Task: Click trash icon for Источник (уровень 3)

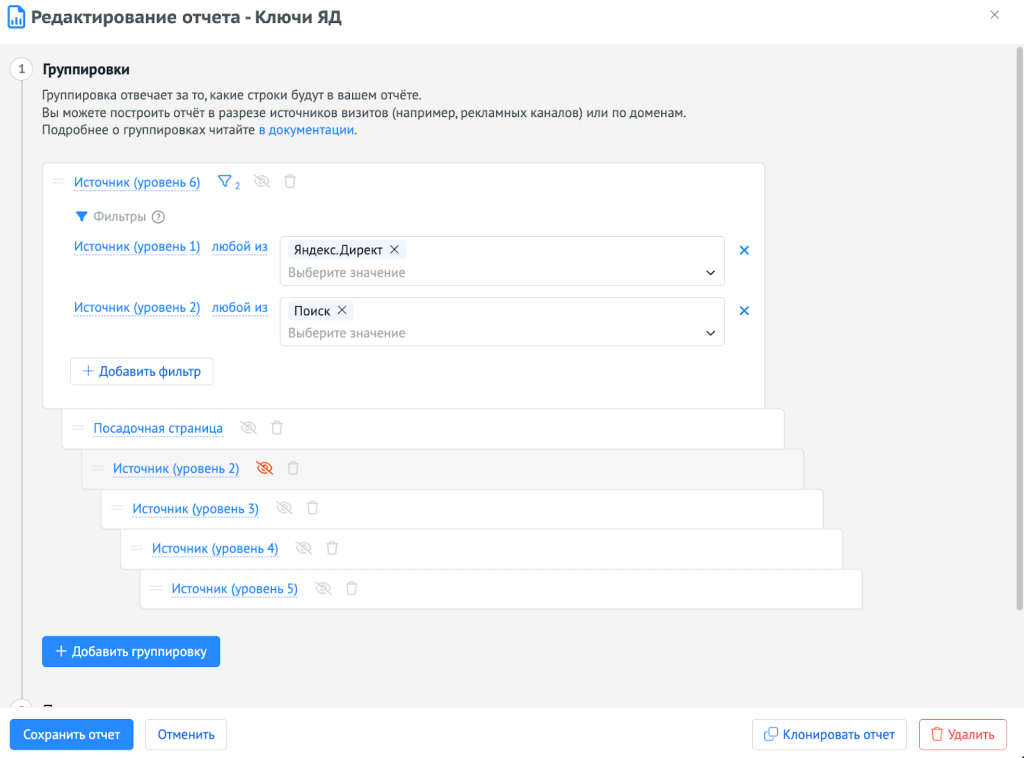Action: point(312,508)
